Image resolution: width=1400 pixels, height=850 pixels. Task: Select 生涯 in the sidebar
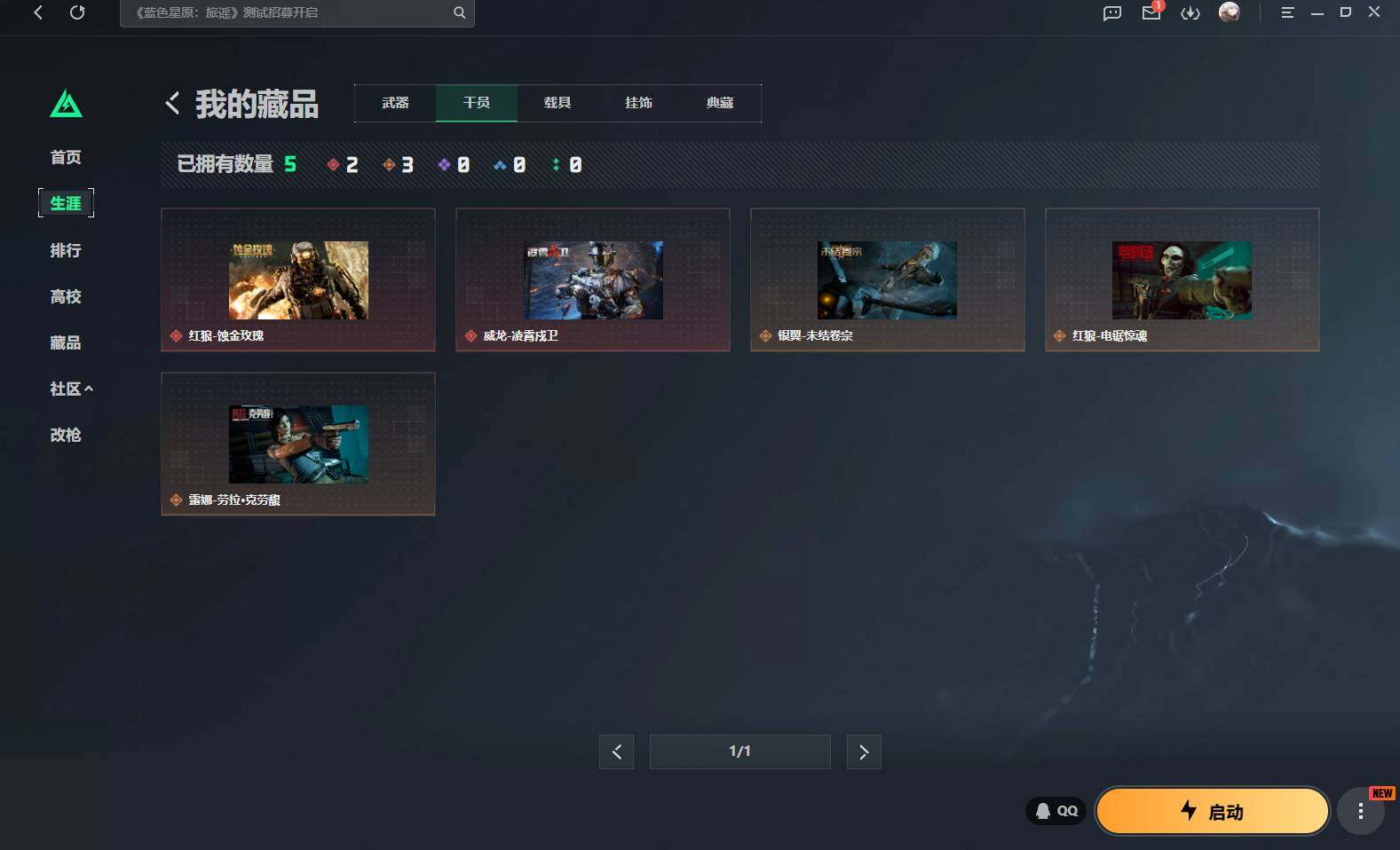click(x=66, y=203)
